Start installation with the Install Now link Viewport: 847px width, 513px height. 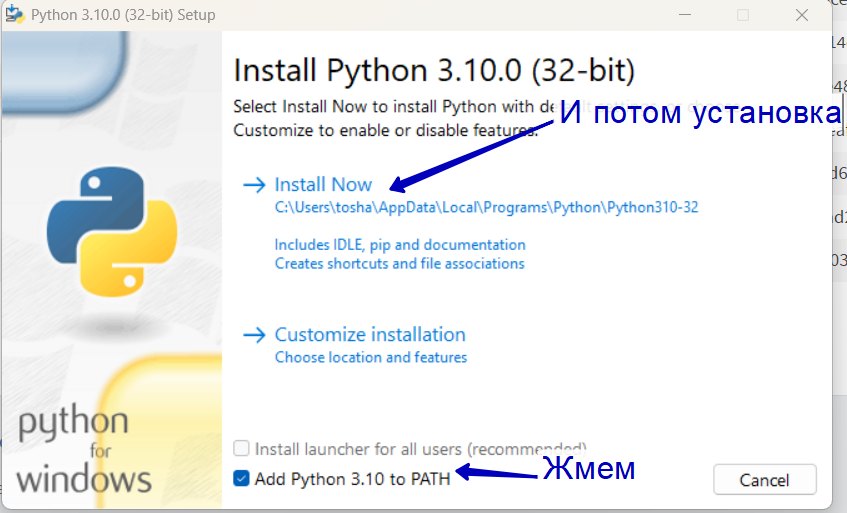click(323, 185)
